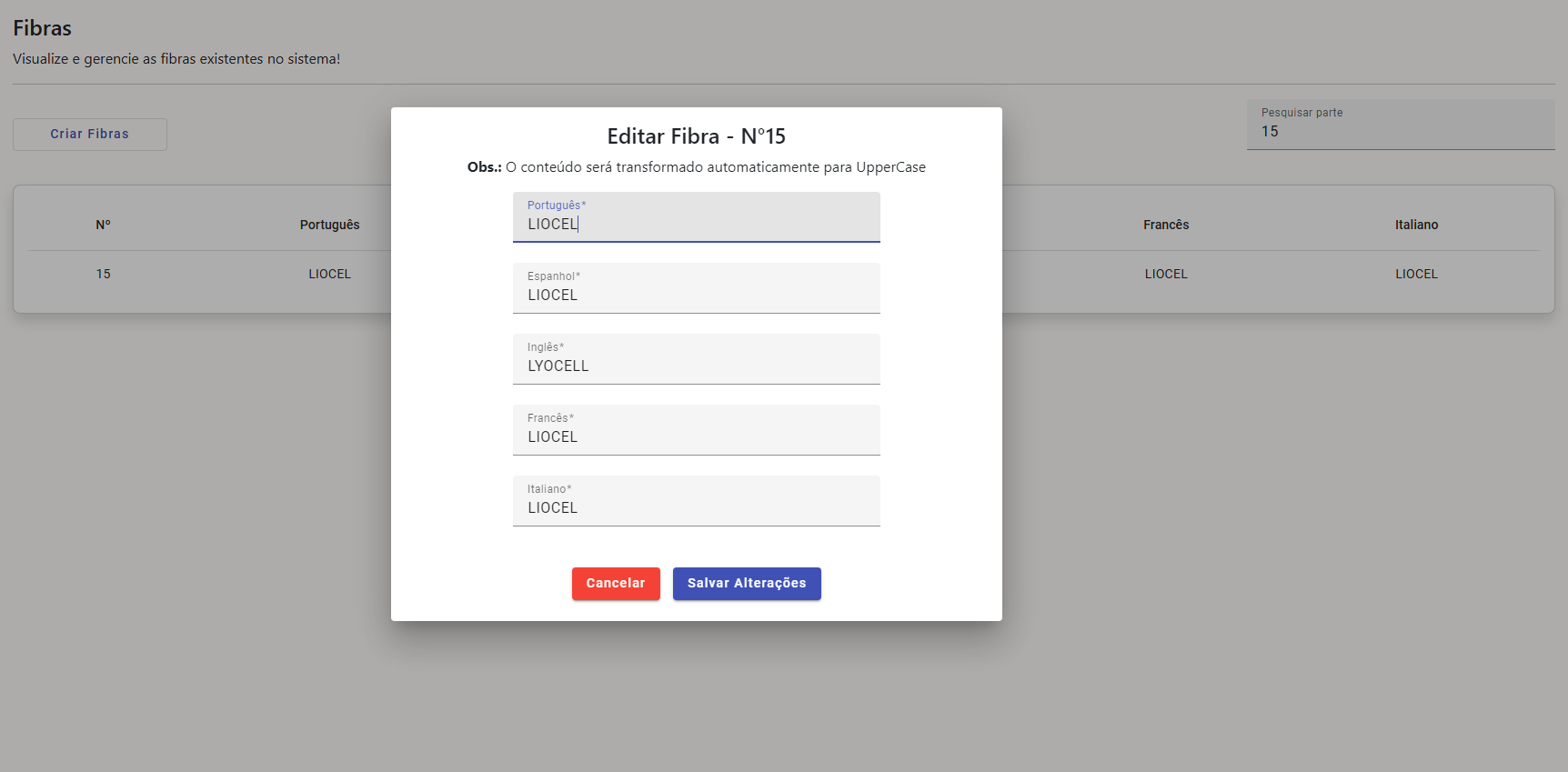Image resolution: width=1568 pixels, height=772 pixels.
Task: Click the Salvar Alterações button
Action: point(746,583)
